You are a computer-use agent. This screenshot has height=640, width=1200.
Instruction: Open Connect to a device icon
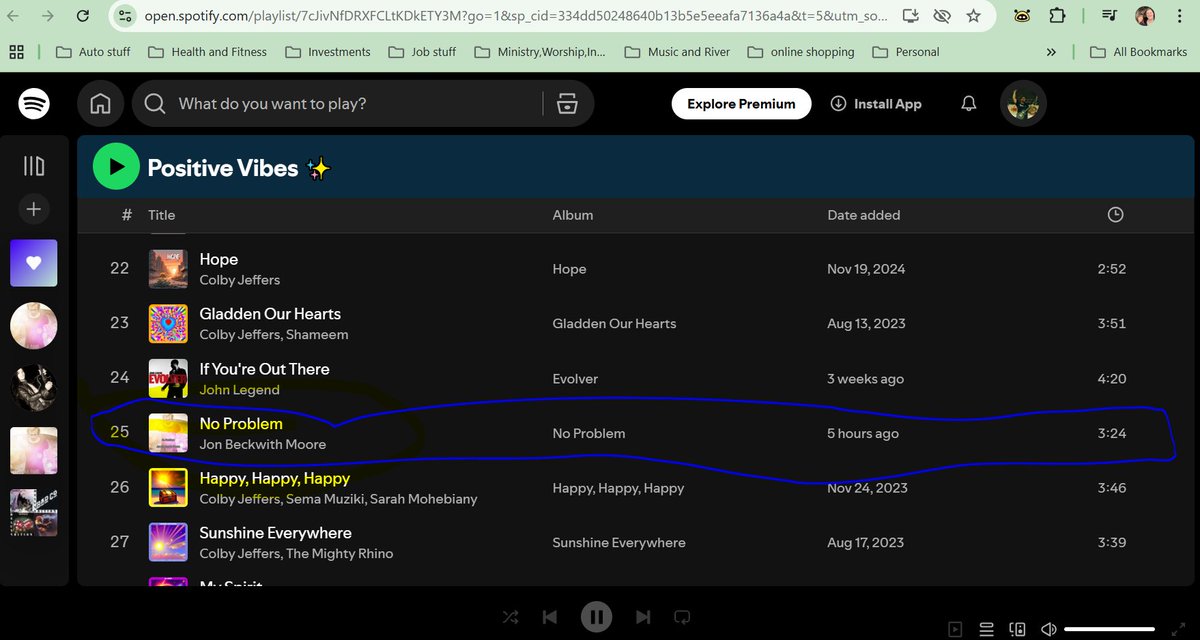pyautogui.click(x=1017, y=629)
